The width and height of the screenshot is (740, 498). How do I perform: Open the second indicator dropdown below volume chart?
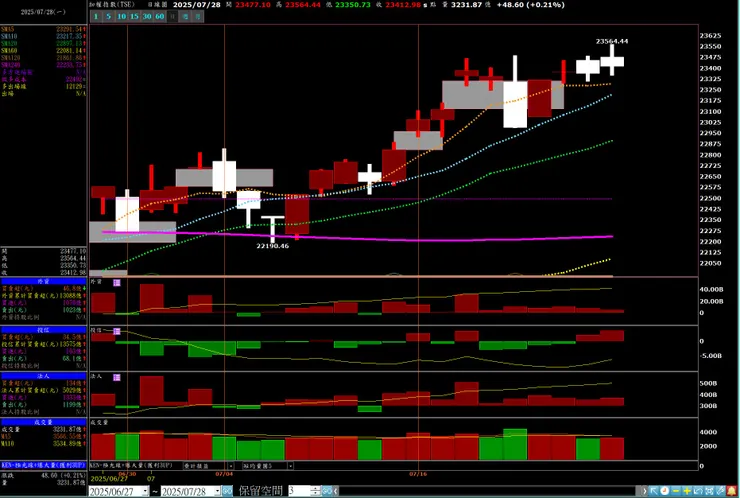pos(290,466)
